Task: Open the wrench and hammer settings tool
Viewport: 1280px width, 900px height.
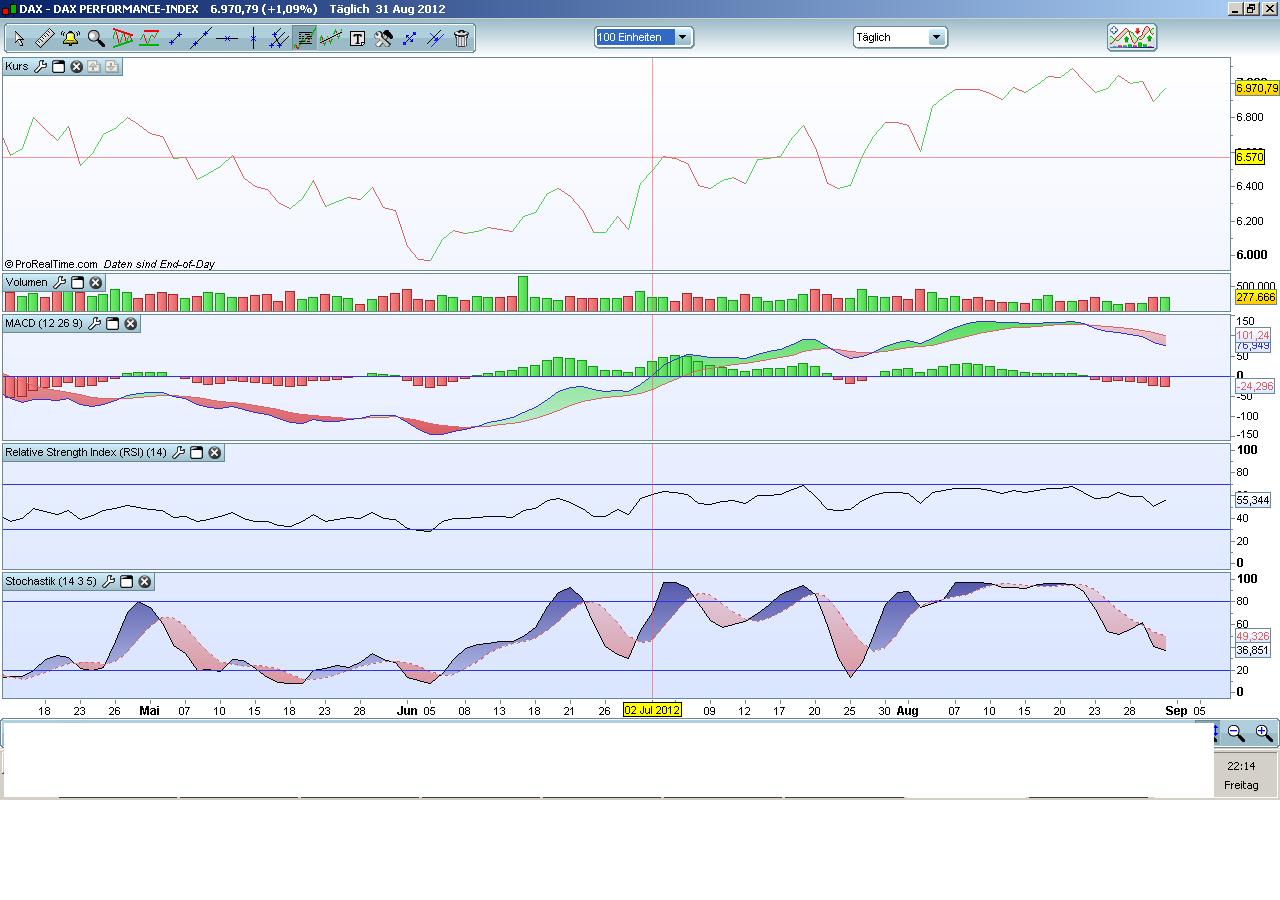Action: point(383,39)
